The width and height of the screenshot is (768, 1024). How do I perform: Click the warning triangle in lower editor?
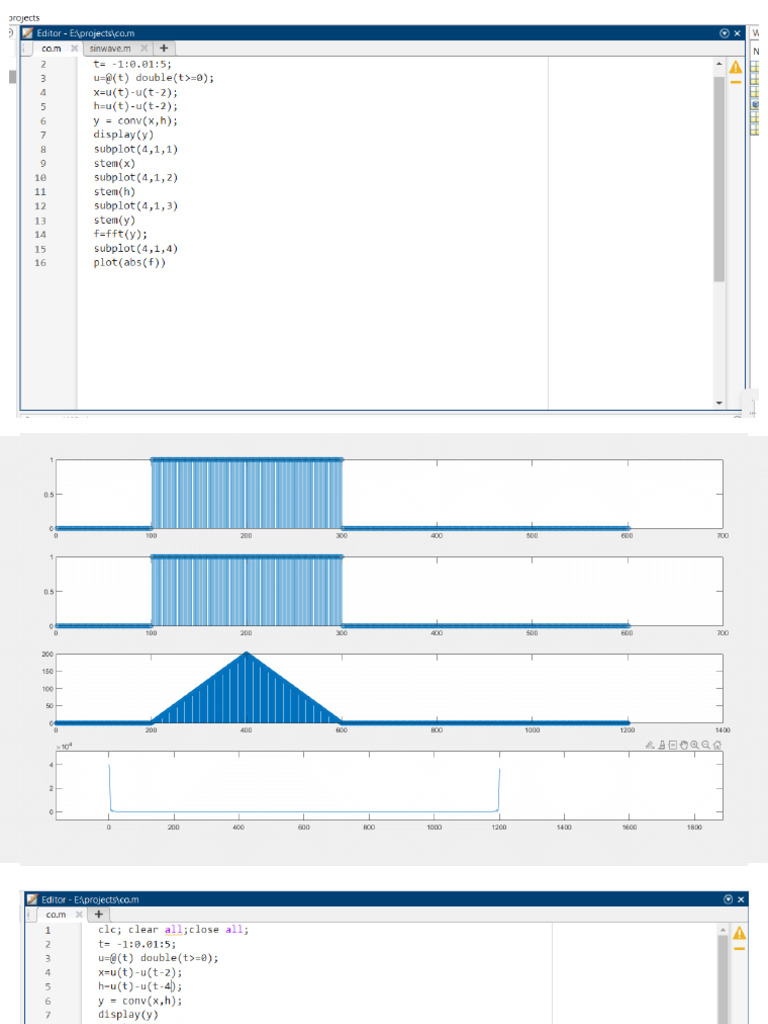click(x=740, y=932)
